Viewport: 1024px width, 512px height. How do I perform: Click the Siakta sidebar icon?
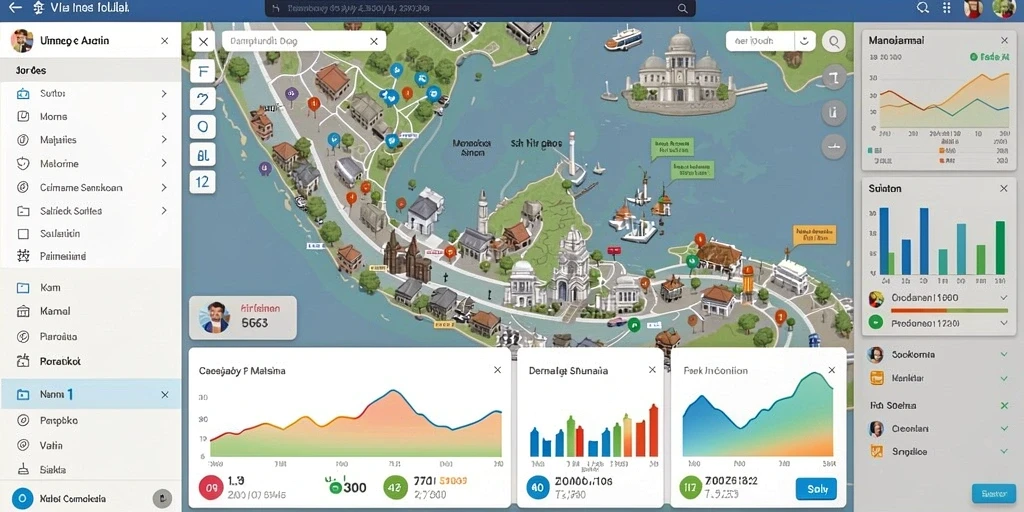(x=23, y=469)
